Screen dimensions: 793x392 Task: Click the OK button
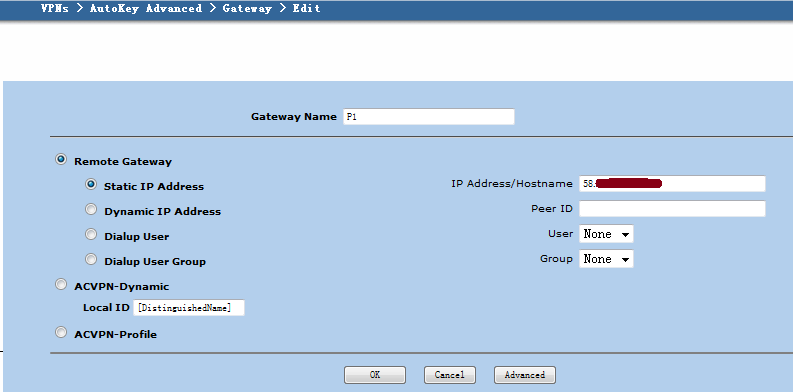pos(375,375)
